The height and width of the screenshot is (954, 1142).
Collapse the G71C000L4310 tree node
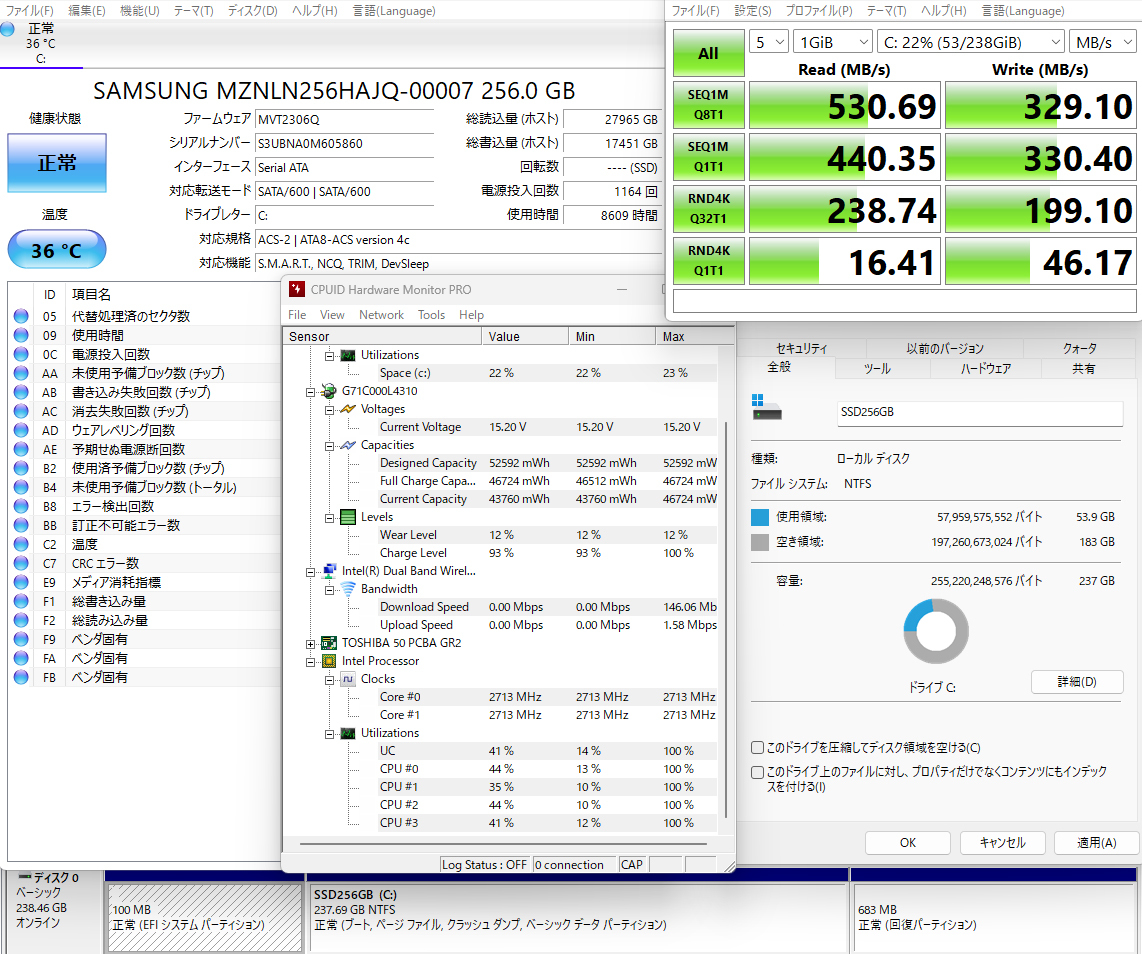click(x=310, y=392)
